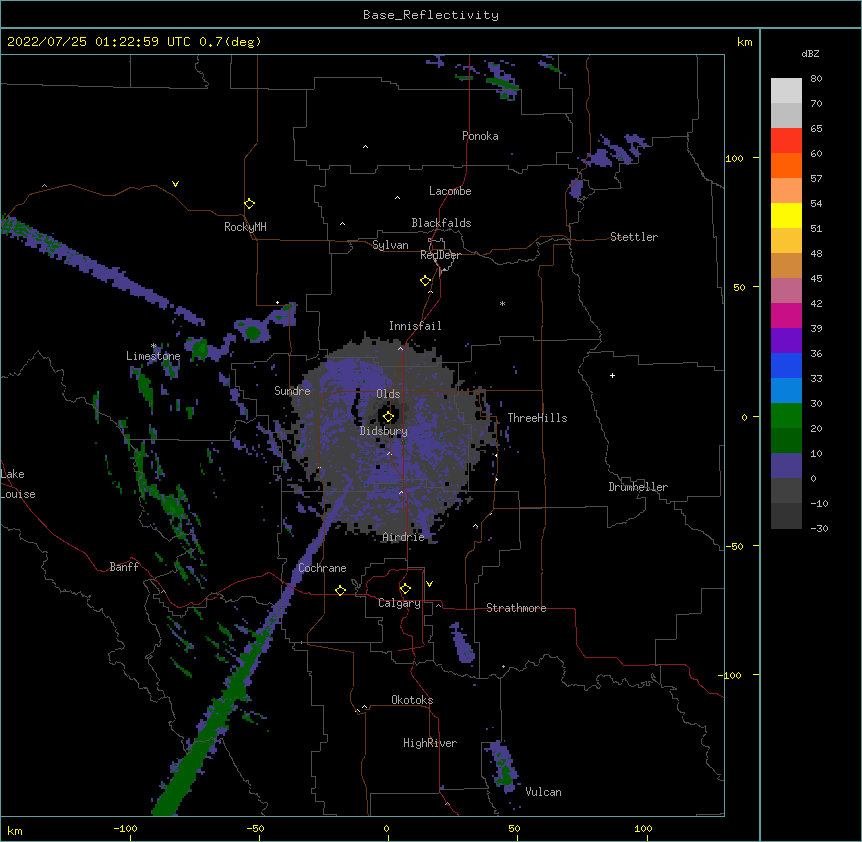
Task: Click the asterisk marker above Limestone label
Action: tap(154, 346)
